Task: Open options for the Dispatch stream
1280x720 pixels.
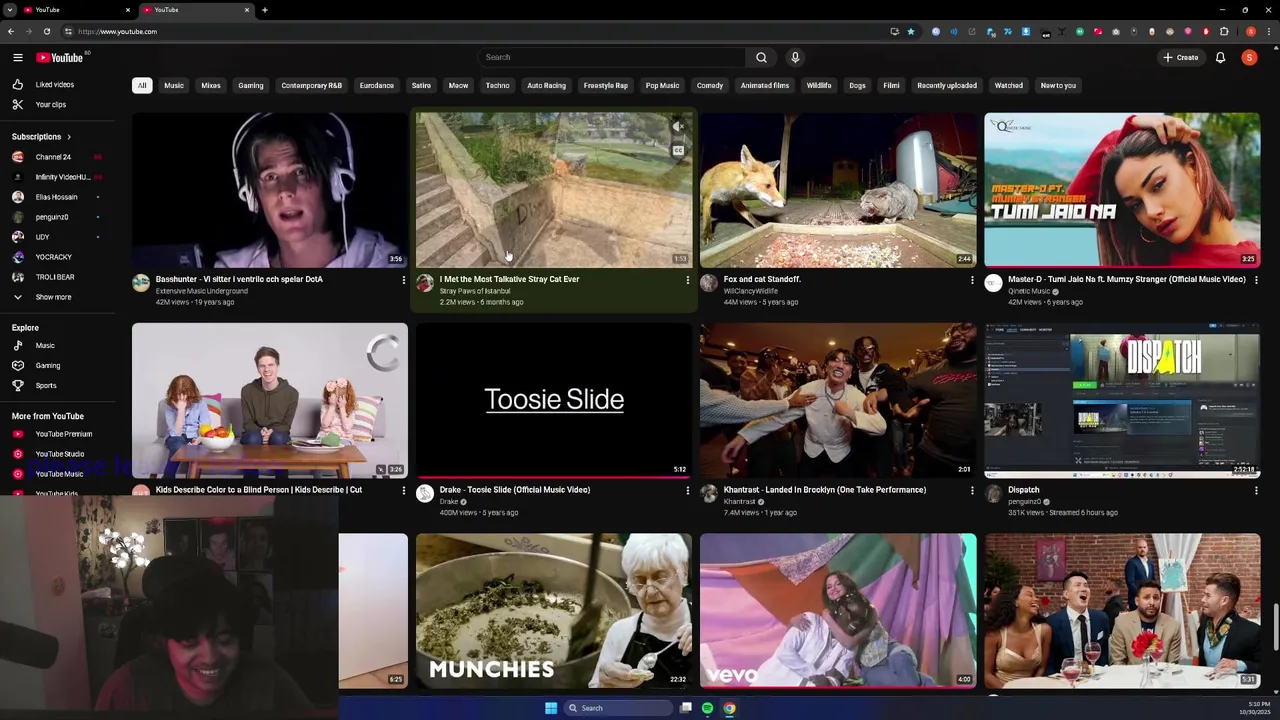Action: 1255,490
